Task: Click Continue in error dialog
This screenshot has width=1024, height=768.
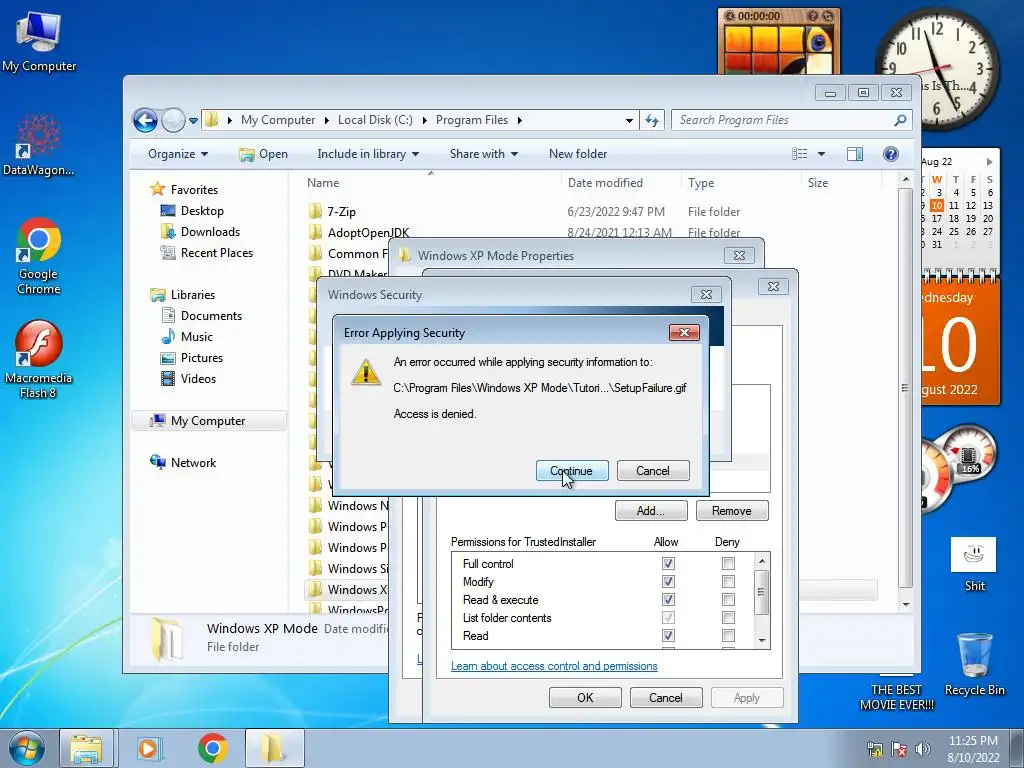Action: [572, 471]
